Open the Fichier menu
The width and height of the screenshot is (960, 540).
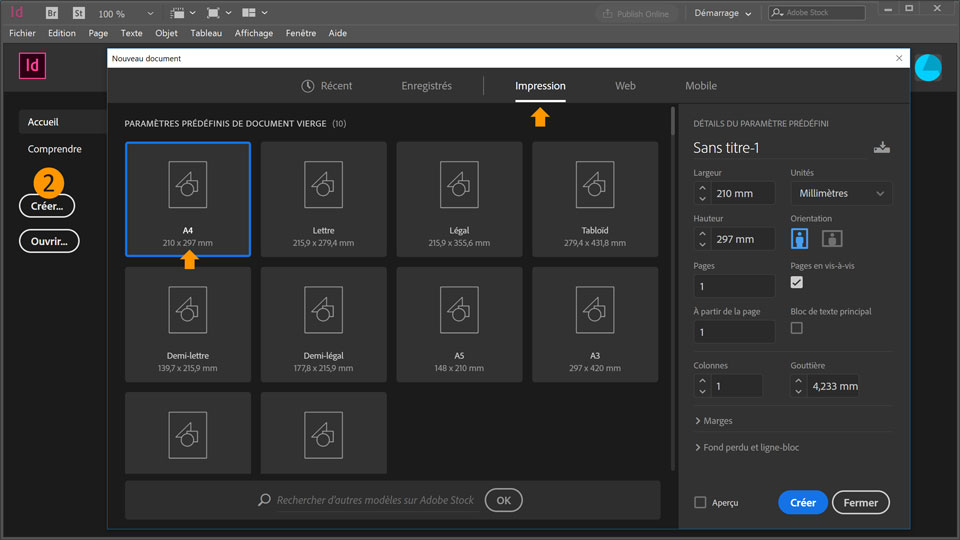(22, 33)
